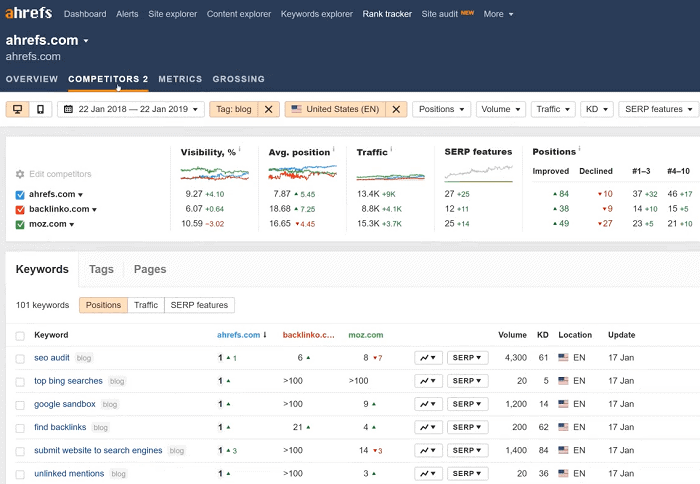Open the KD filter dropdown
Image resolution: width=700 pixels, height=484 pixels.
point(597,109)
